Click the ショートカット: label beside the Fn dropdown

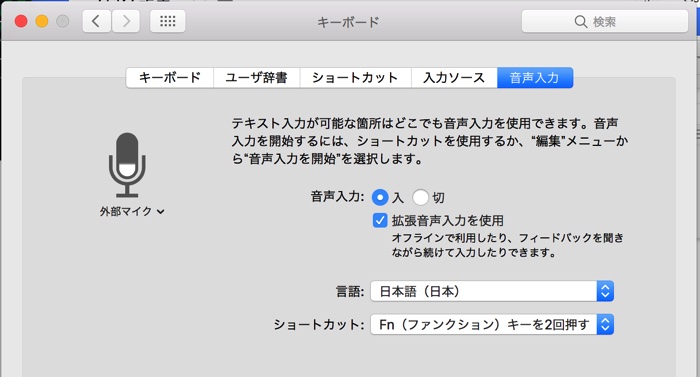point(319,324)
